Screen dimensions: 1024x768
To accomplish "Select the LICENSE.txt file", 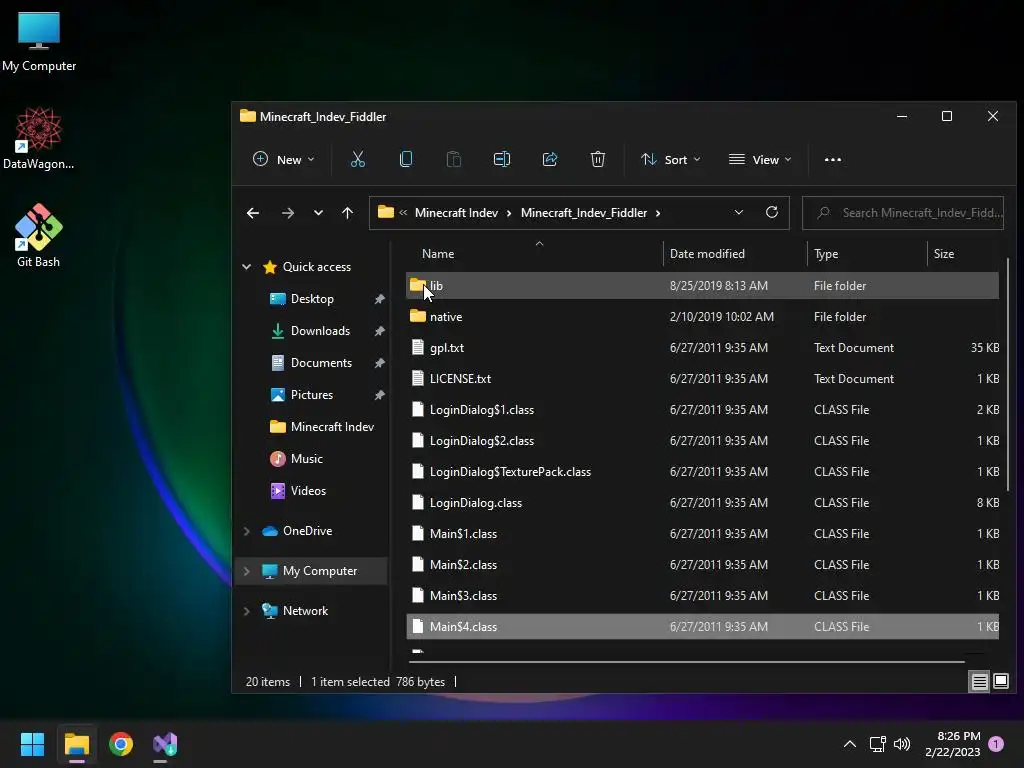I will [x=702, y=379].
